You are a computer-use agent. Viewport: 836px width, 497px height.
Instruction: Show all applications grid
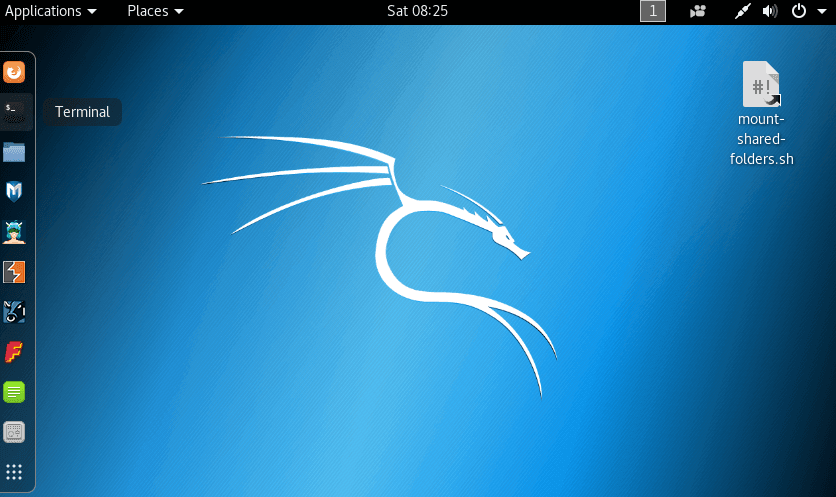[14, 472]
